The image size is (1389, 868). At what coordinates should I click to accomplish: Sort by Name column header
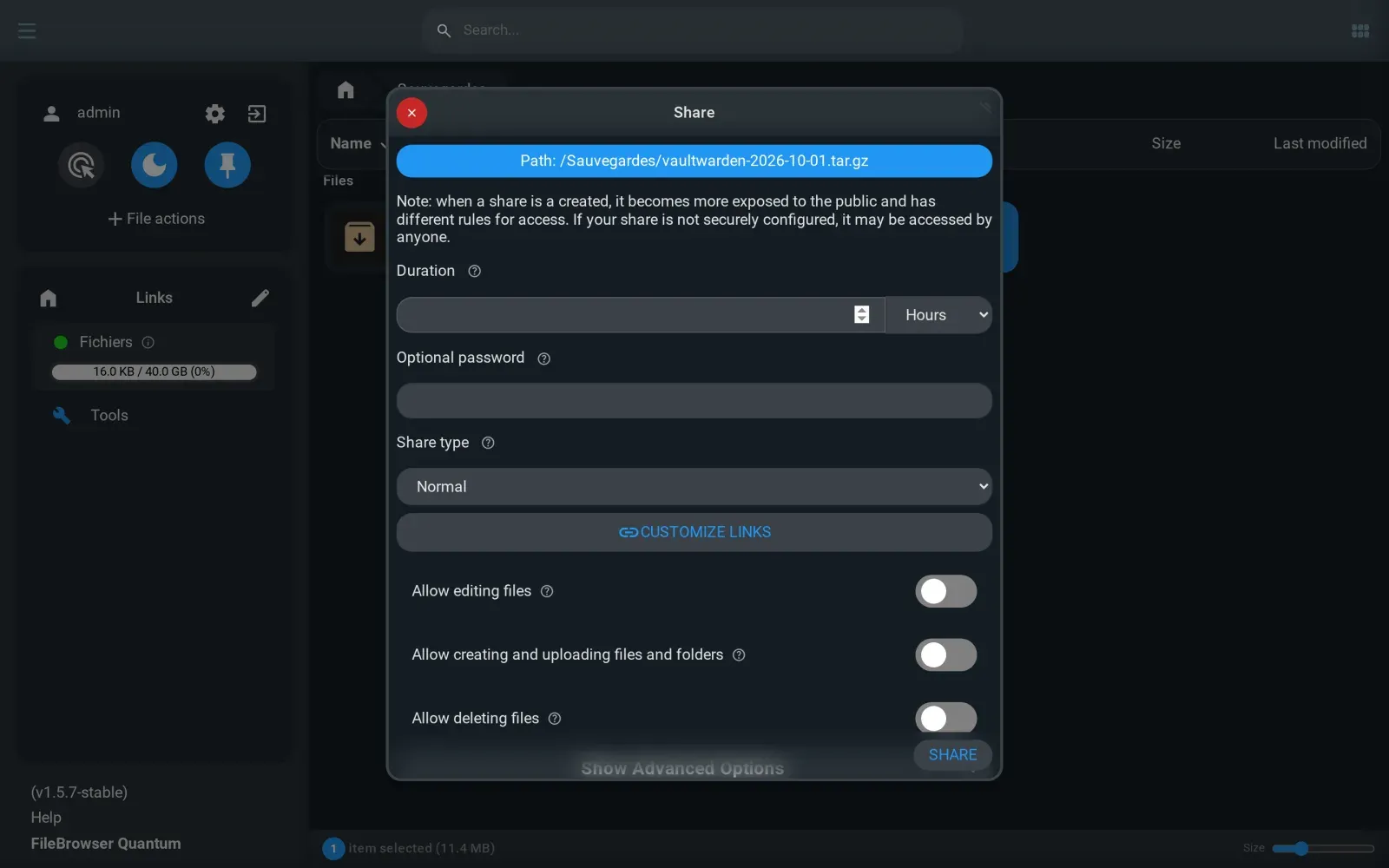click(x=351, y=143)
